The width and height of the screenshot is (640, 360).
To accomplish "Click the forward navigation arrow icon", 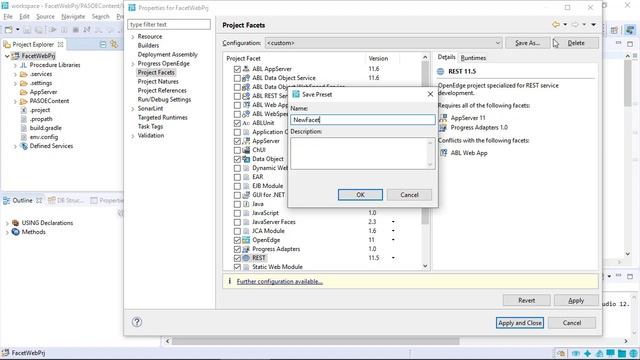I will pos(575,25).
